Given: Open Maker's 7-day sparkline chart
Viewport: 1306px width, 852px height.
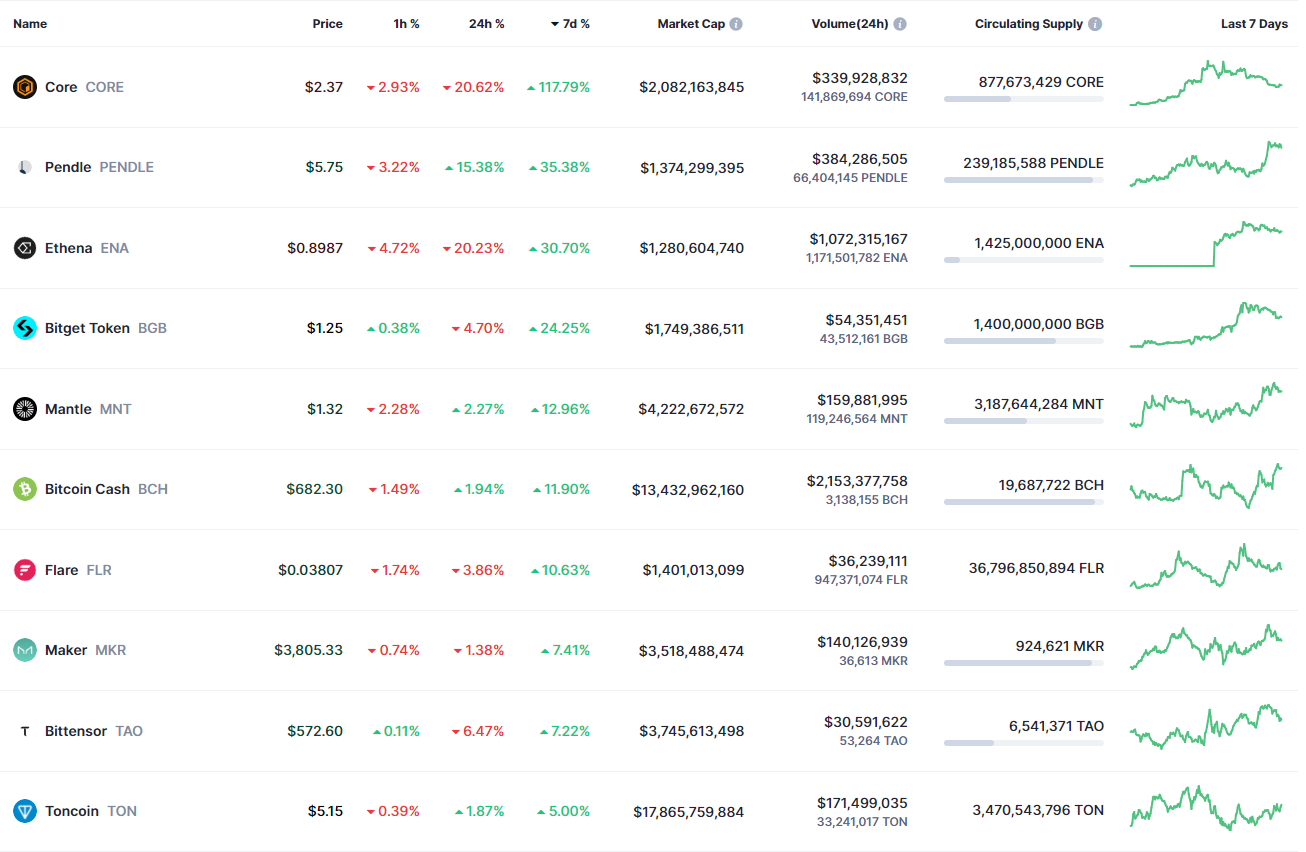Looking at the screenshot, I should tap(1206, 647).
